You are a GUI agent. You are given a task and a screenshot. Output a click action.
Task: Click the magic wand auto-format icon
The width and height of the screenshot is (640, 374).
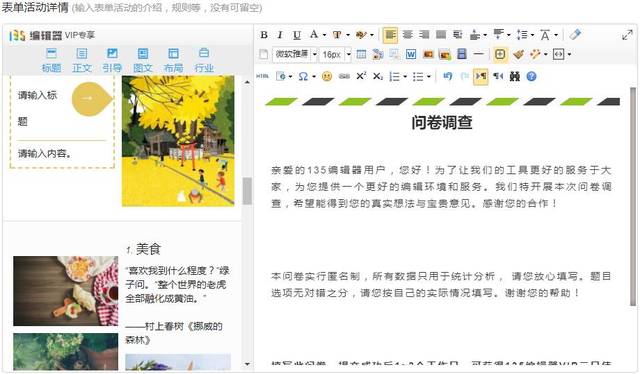(x=535, y=54)
